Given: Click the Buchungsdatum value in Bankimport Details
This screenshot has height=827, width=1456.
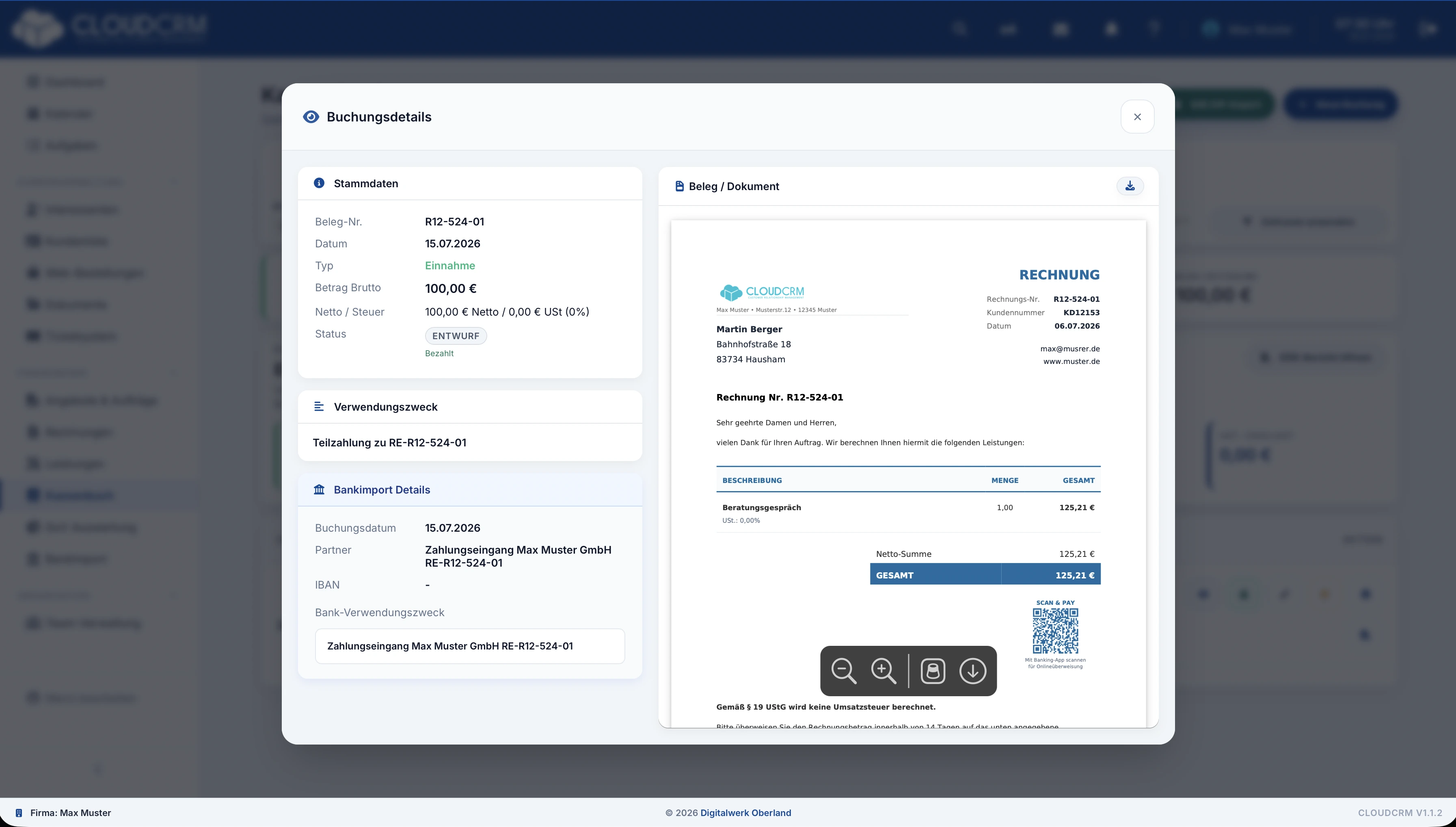Looking at the screenshot, I should (x=452, y=528).
